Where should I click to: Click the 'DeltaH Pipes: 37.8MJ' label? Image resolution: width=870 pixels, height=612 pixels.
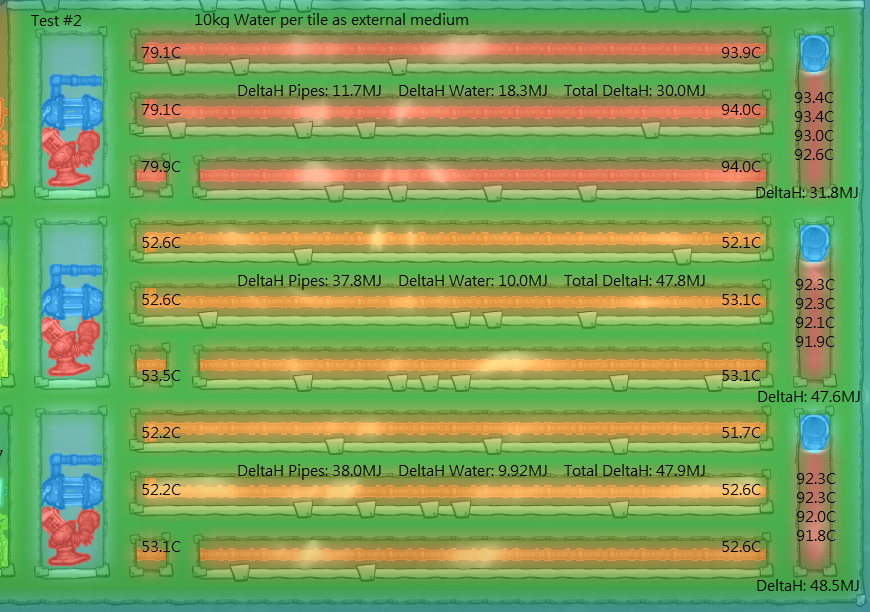(309, 281)
